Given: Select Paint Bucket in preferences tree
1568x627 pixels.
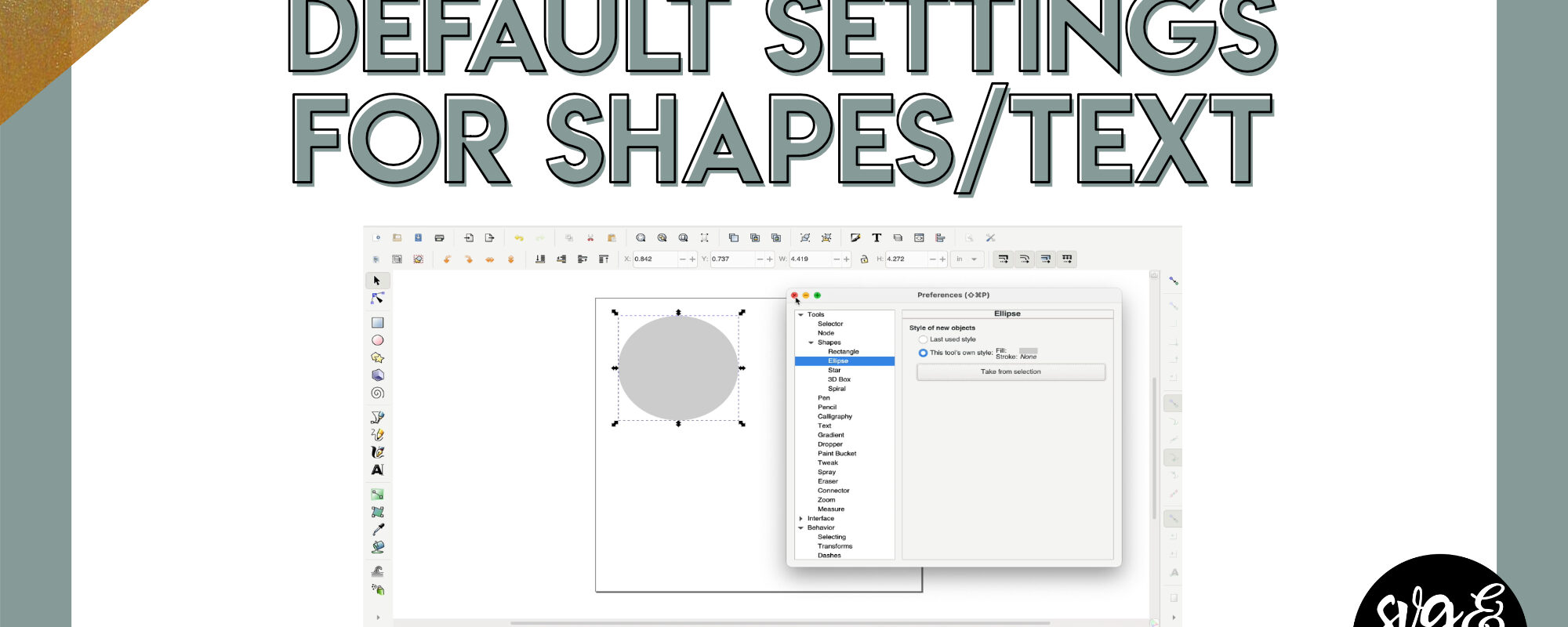Looking at the screenshot, I should [x=837, y=453].
